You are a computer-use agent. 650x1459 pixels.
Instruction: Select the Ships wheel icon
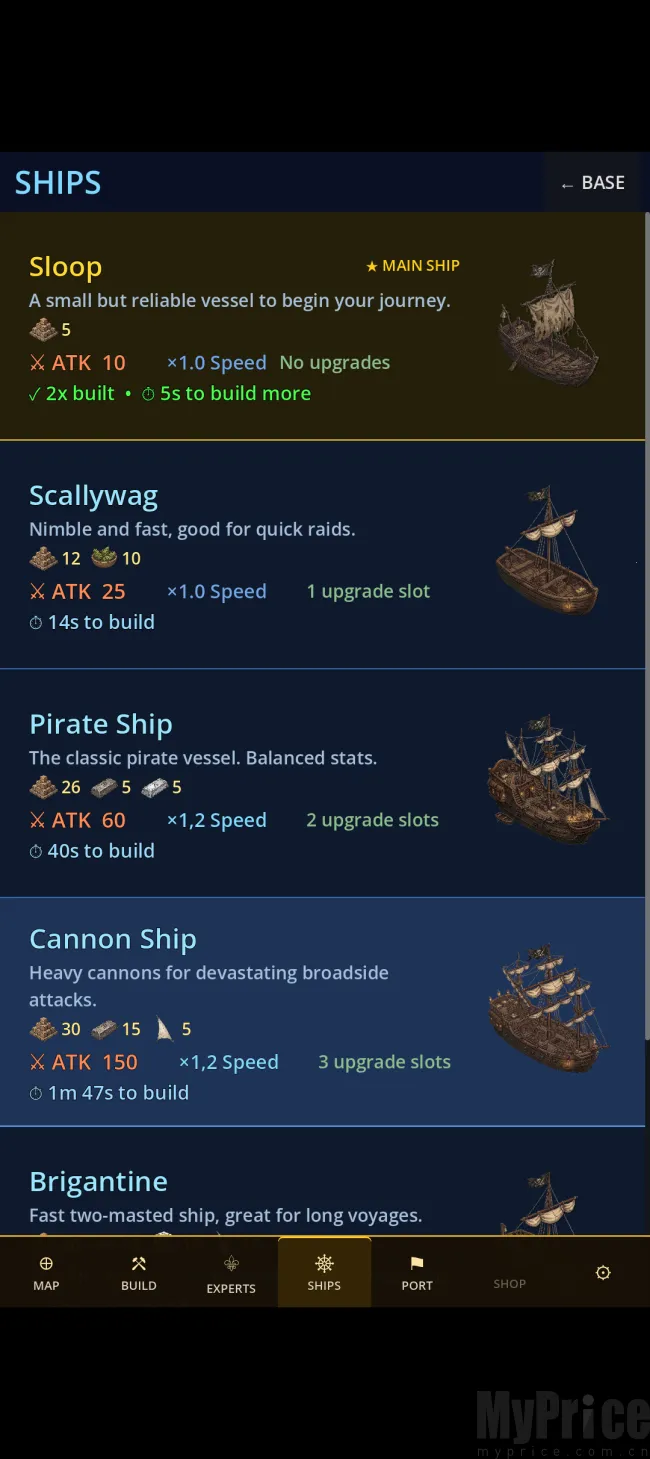[x=324, y=1264]
